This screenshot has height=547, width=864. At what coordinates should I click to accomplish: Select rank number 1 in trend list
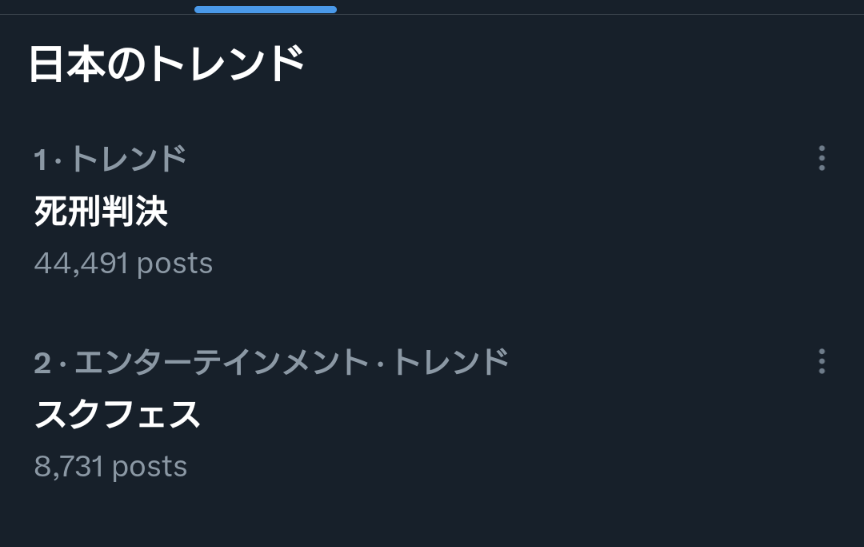[x=40, y=160]
